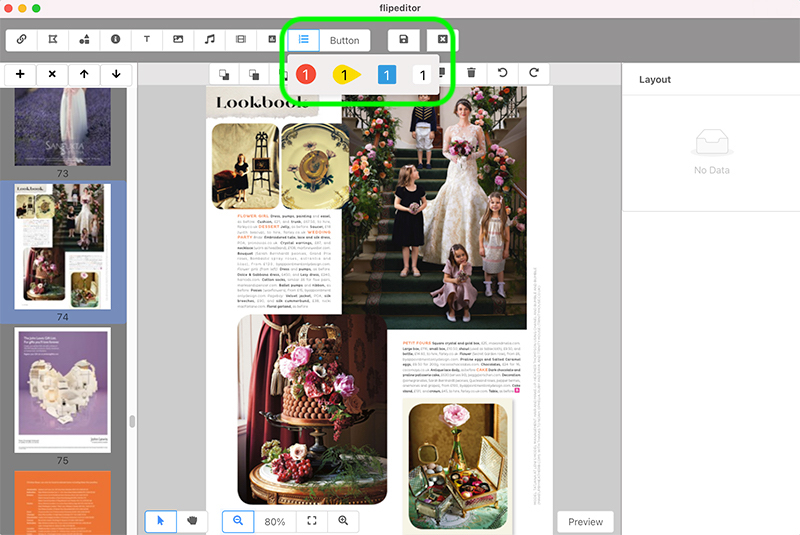The width and height of the screenshot is (800, 535).
Task: Open page 73 thumbnail
Action: tap(62, 126)
